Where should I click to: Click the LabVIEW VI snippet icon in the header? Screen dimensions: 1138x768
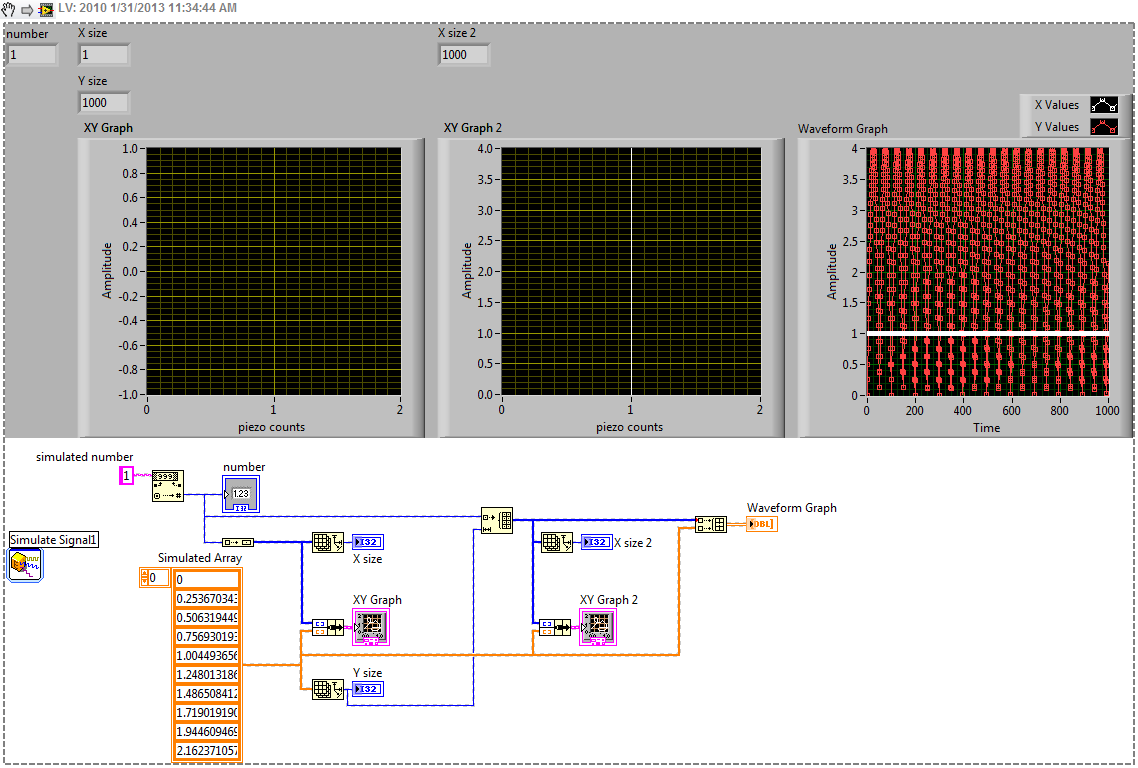[46, 9]
